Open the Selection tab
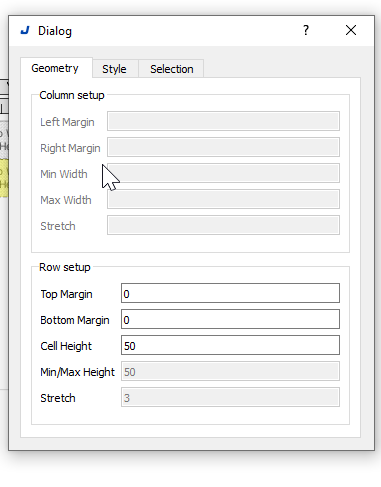Viewport: 381px width, 487px height. tap(171, 69)
